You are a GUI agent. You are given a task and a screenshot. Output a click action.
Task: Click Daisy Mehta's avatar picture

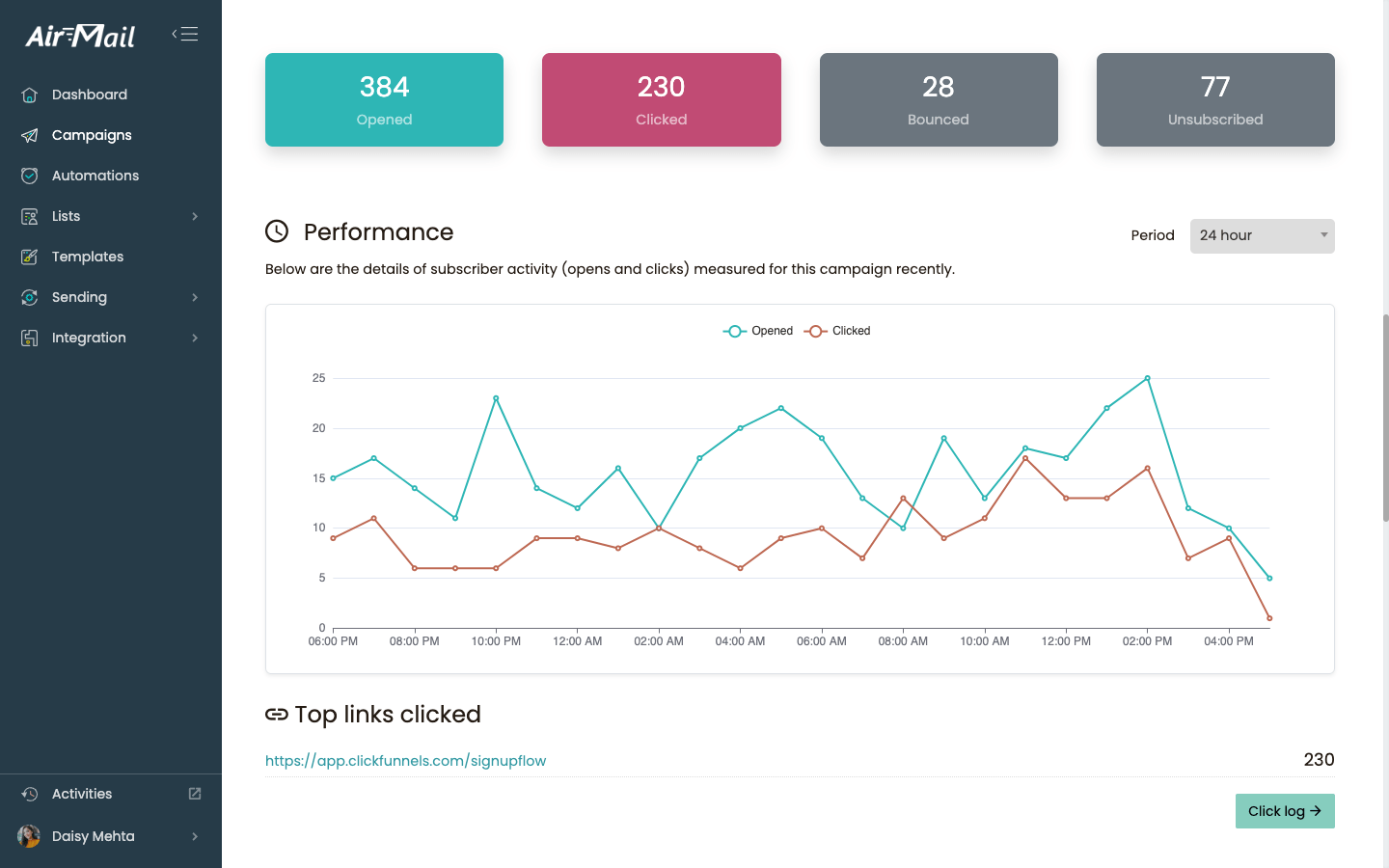[29, 836]
